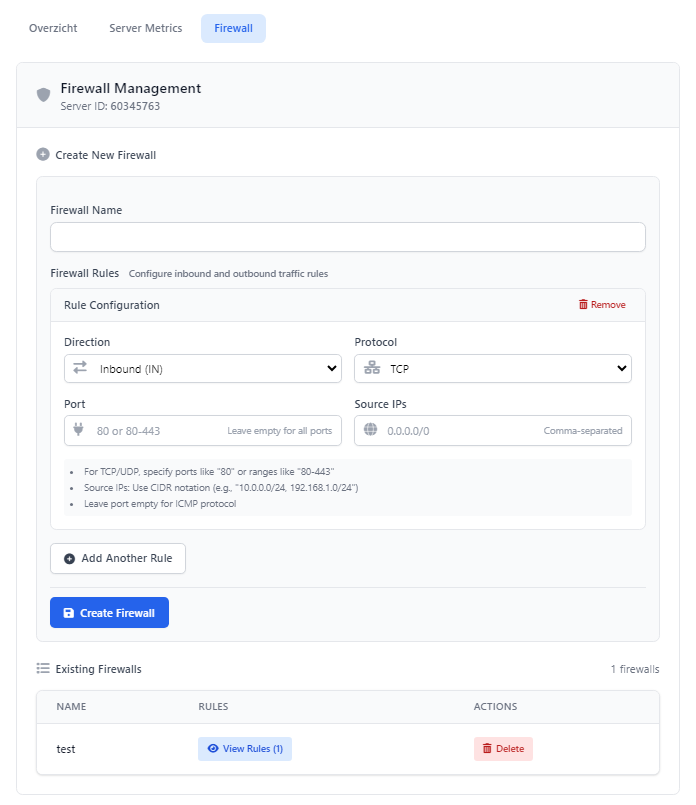Click the plug icon in the Port field
This screenshot has height=805, width=696.
click(78, 429)
